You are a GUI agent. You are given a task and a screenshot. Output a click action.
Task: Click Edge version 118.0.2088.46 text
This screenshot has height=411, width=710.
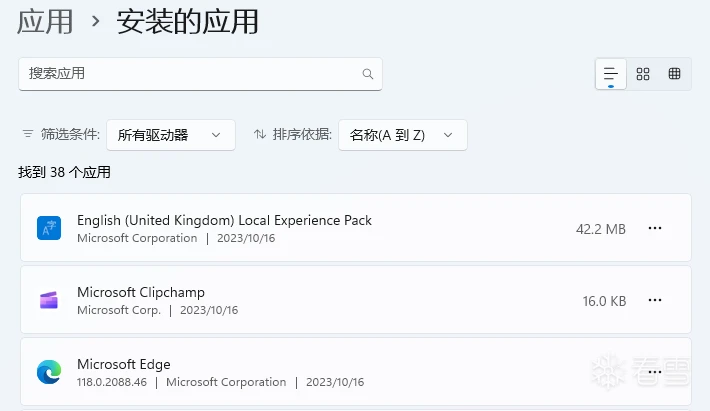(112, 382)
